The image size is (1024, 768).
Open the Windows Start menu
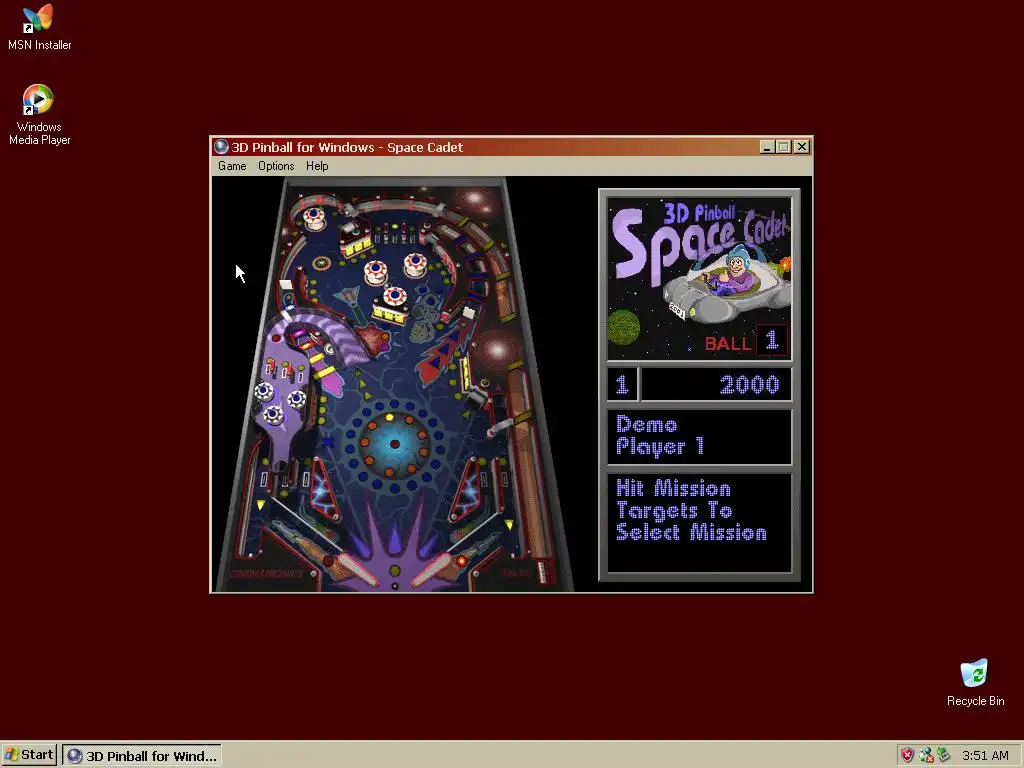[x=29, y=755]
